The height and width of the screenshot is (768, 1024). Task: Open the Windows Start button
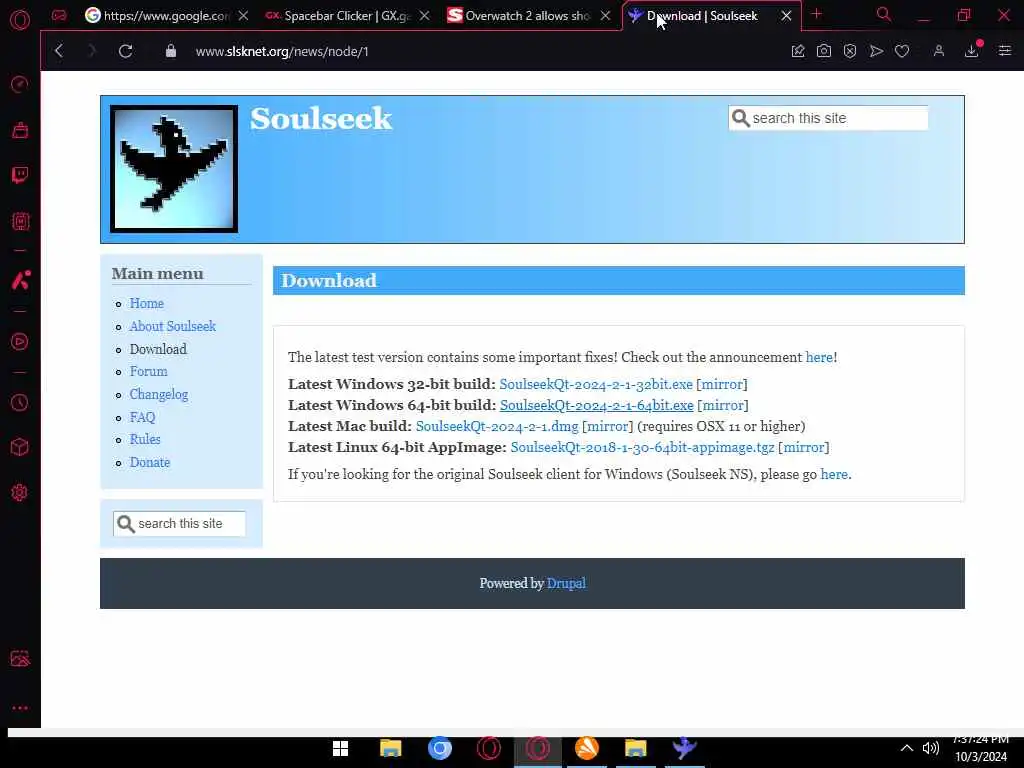pyautogui.click(x=340, y=748)
